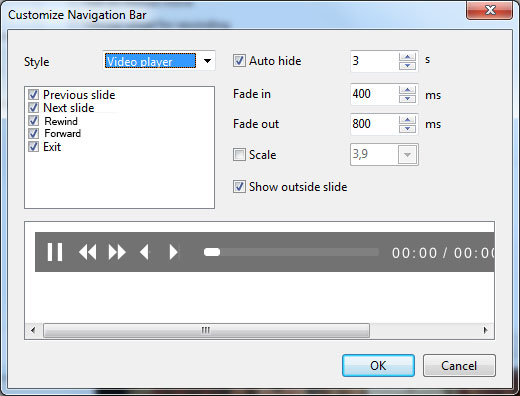Enable the Scale checkbox
This screenshot has width=520, height=396.
coord(239,155)
